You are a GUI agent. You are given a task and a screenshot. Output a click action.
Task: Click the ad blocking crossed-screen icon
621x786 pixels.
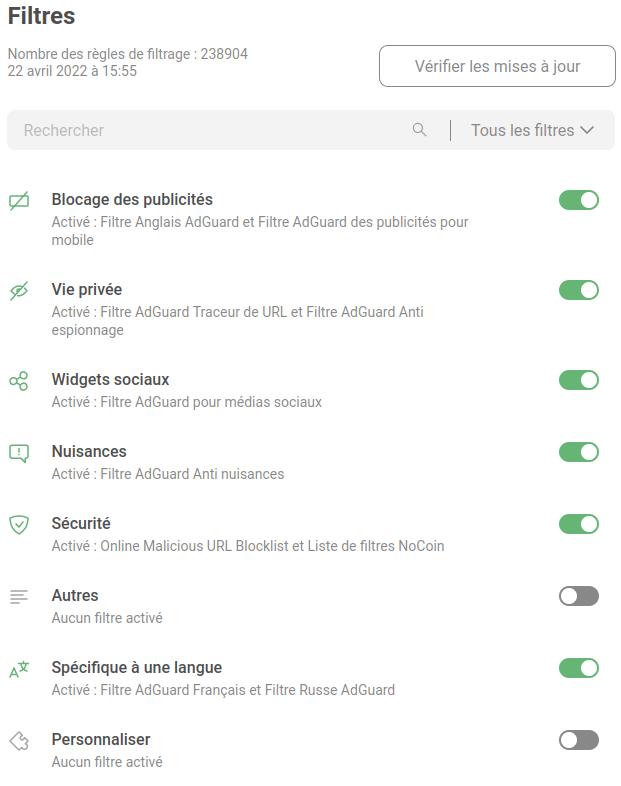pyautogui.click(x=19, y=201)
